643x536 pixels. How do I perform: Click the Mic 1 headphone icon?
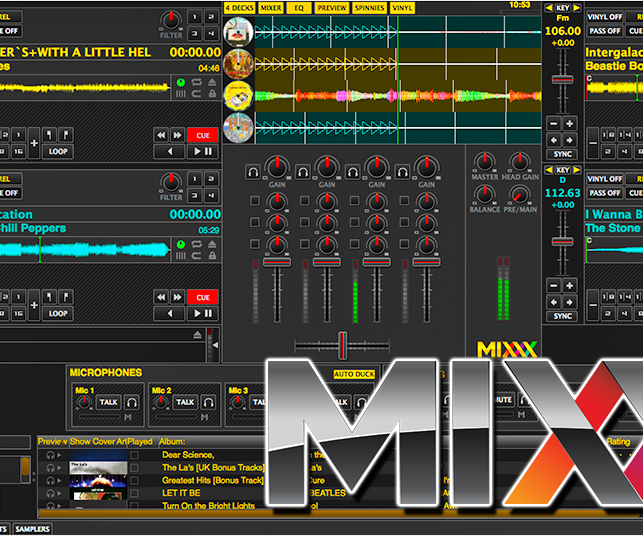click(132, 402)
